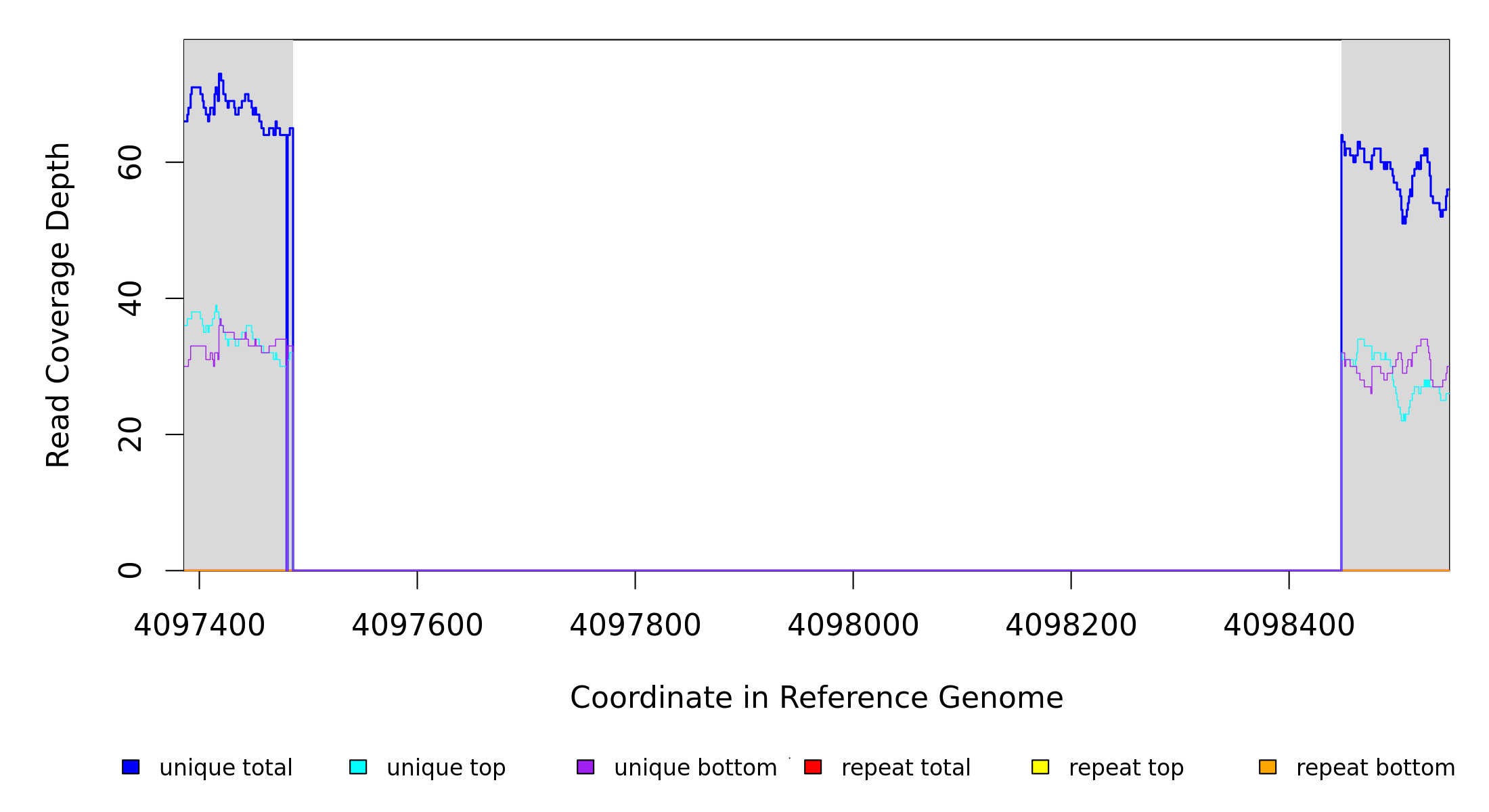Screen dimensions: 1489x812
Task: Click the 'Coordinate in Reference Genome' axis title
Action: [816, 698]
